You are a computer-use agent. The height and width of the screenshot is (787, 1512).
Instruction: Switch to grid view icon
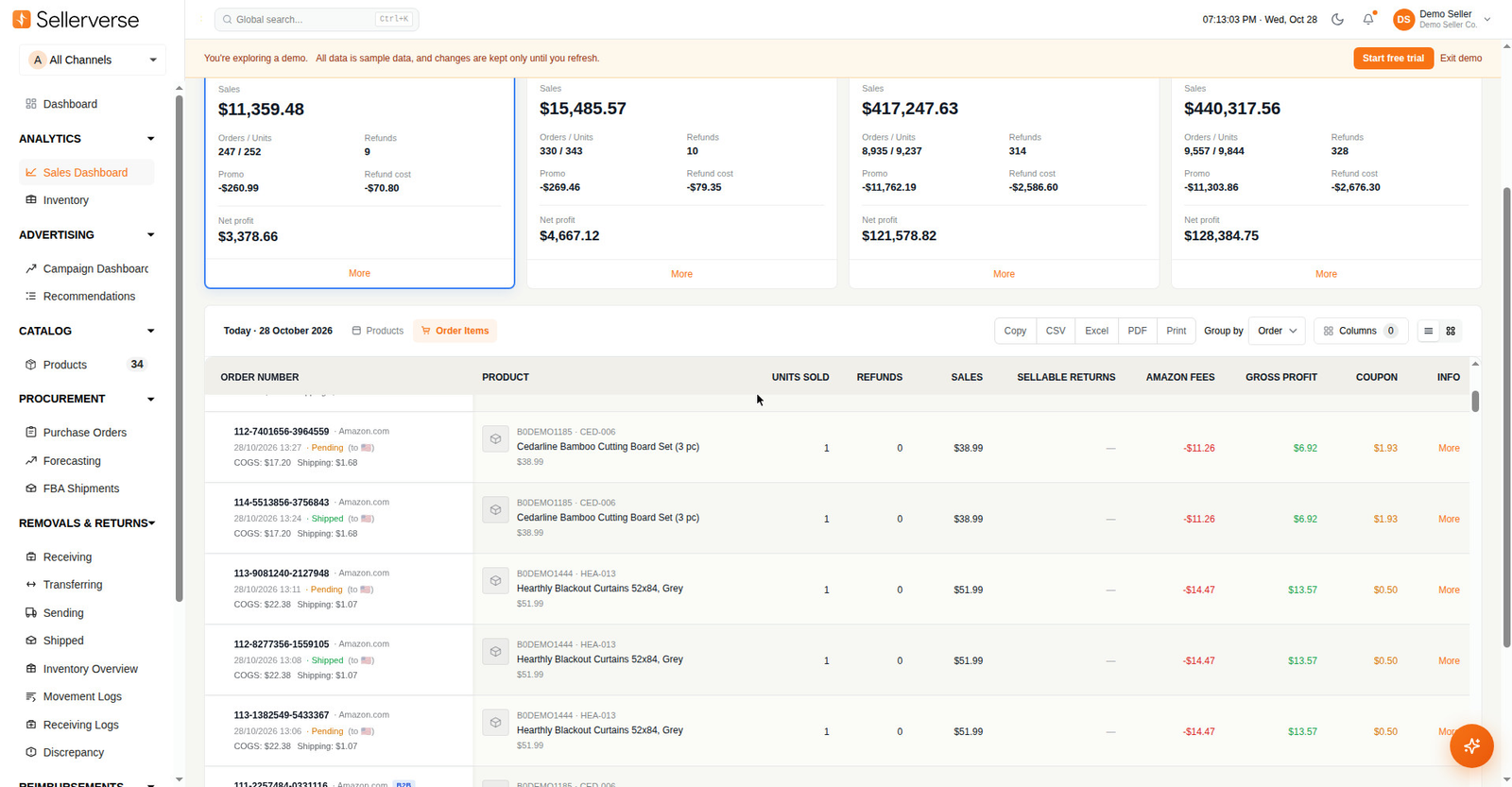point(1451,331)
